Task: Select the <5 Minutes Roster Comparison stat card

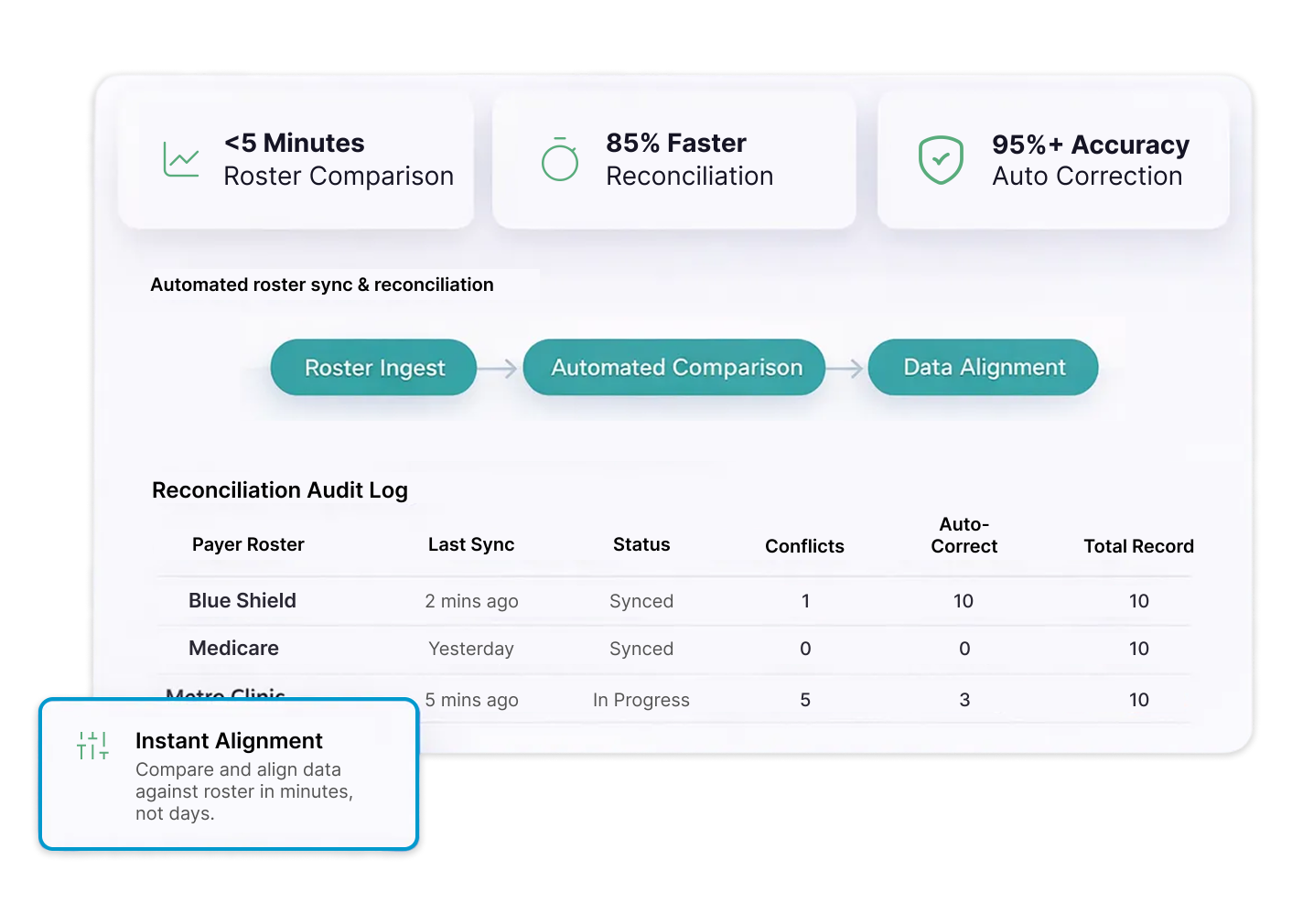Action: 295,160
